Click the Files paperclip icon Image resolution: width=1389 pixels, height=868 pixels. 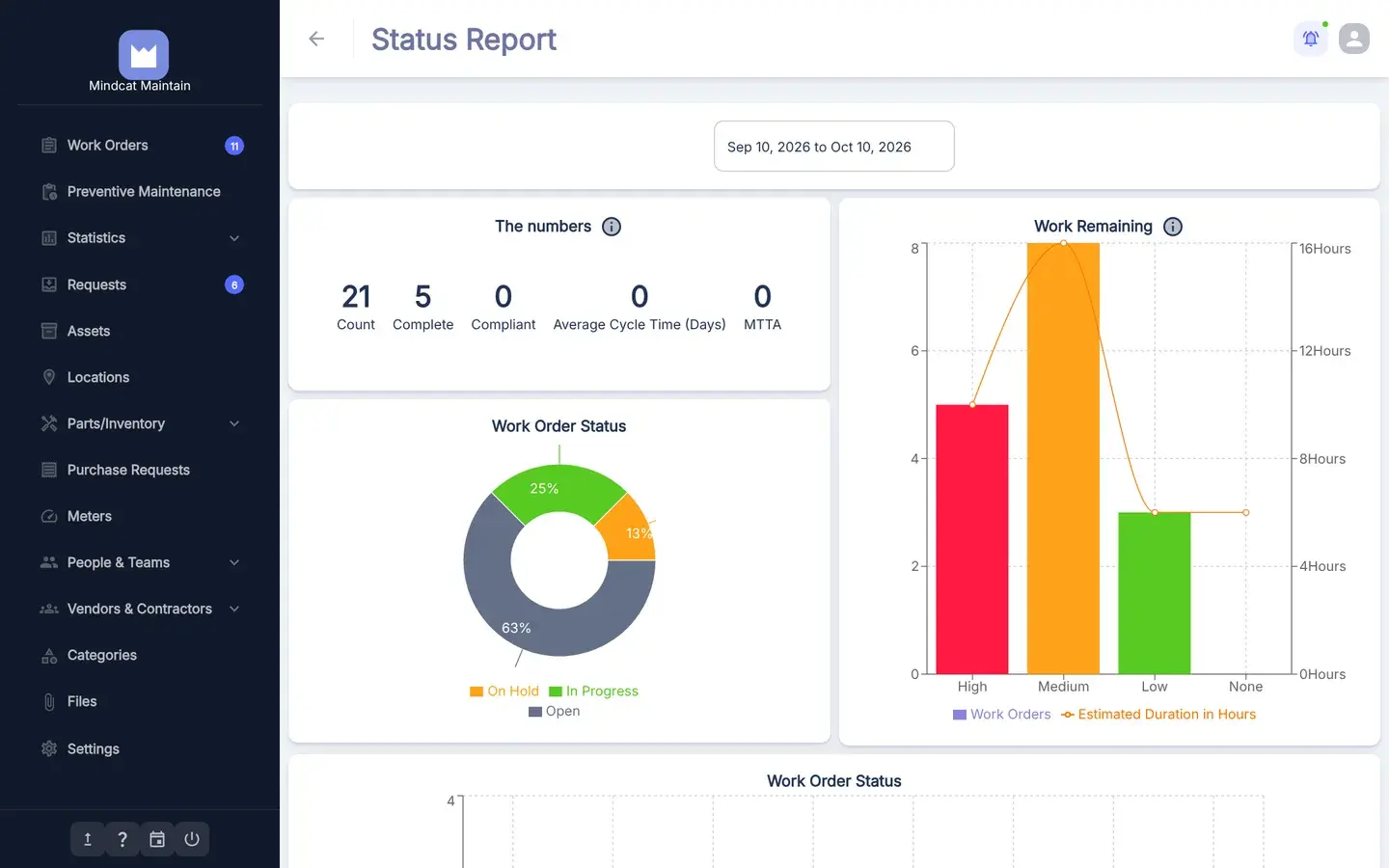coord(49,702)
